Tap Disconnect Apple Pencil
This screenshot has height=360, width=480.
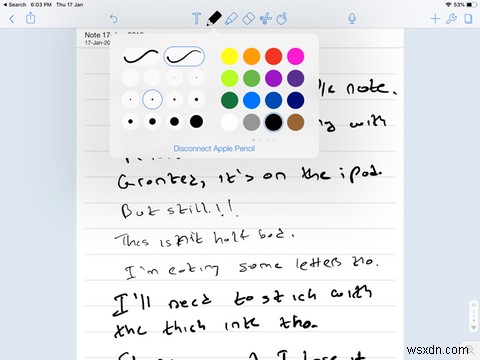click(x=214, y=149)
